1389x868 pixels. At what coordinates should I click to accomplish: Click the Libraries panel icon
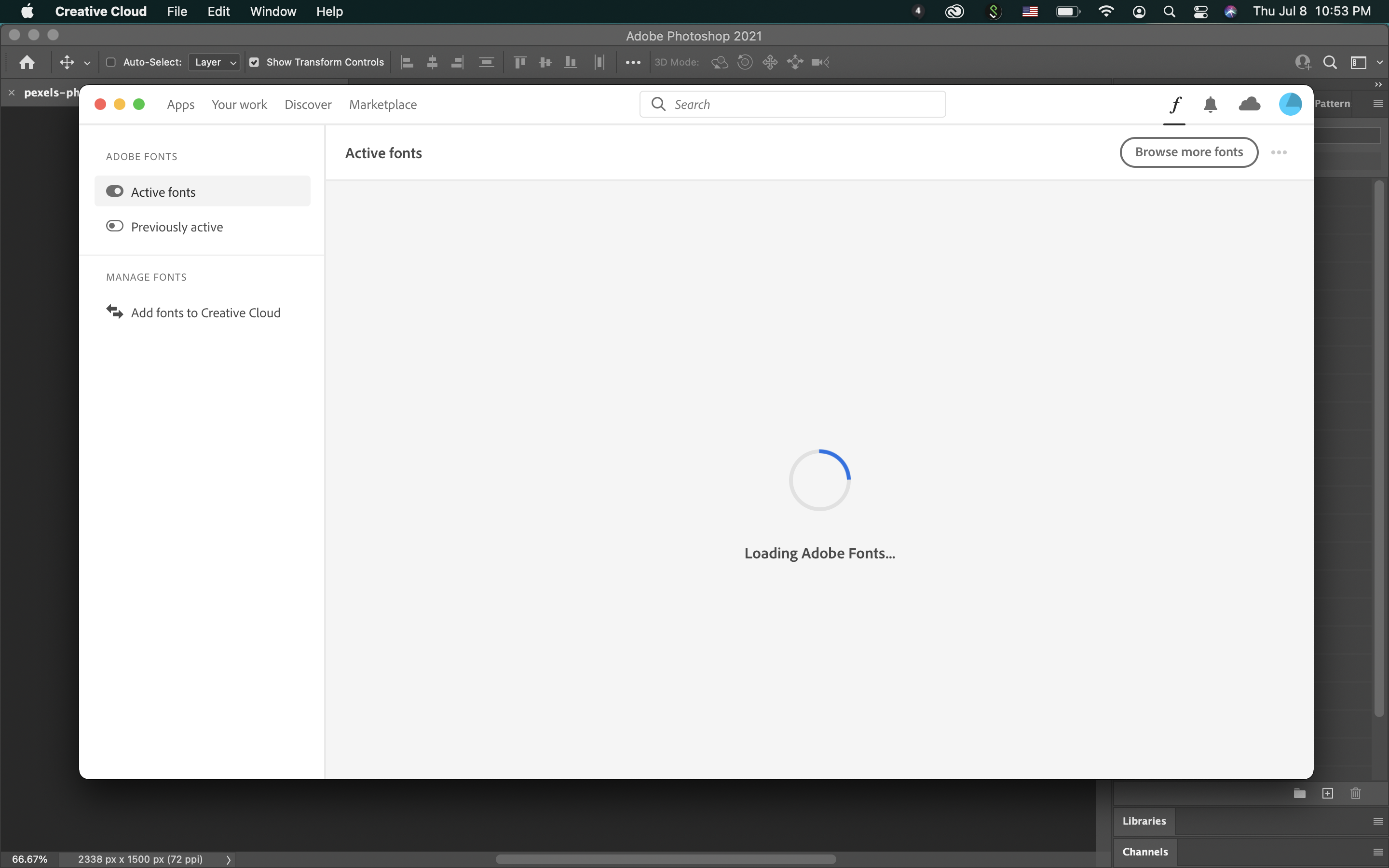click(x=1144, y=820)
